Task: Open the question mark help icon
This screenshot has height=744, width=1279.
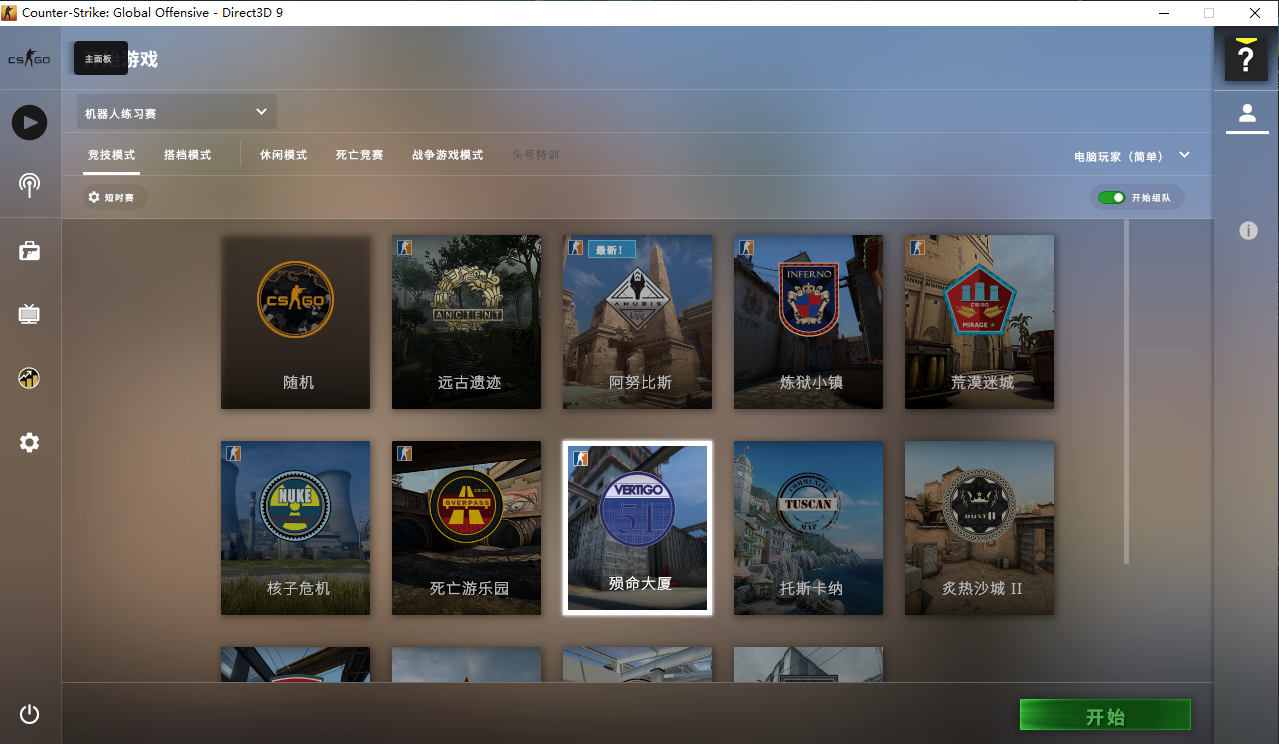Action: pyautogui.click(x=1246, y=60)
